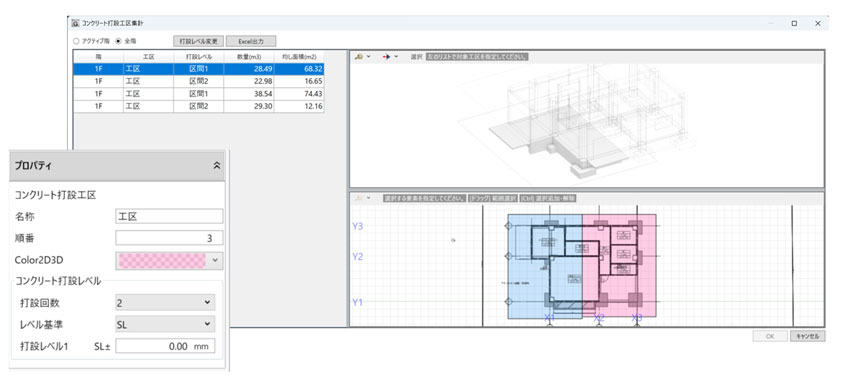Click the 打設レベル変更 button
This screenshot has width=850, height=378.
[x=198, y=41]
